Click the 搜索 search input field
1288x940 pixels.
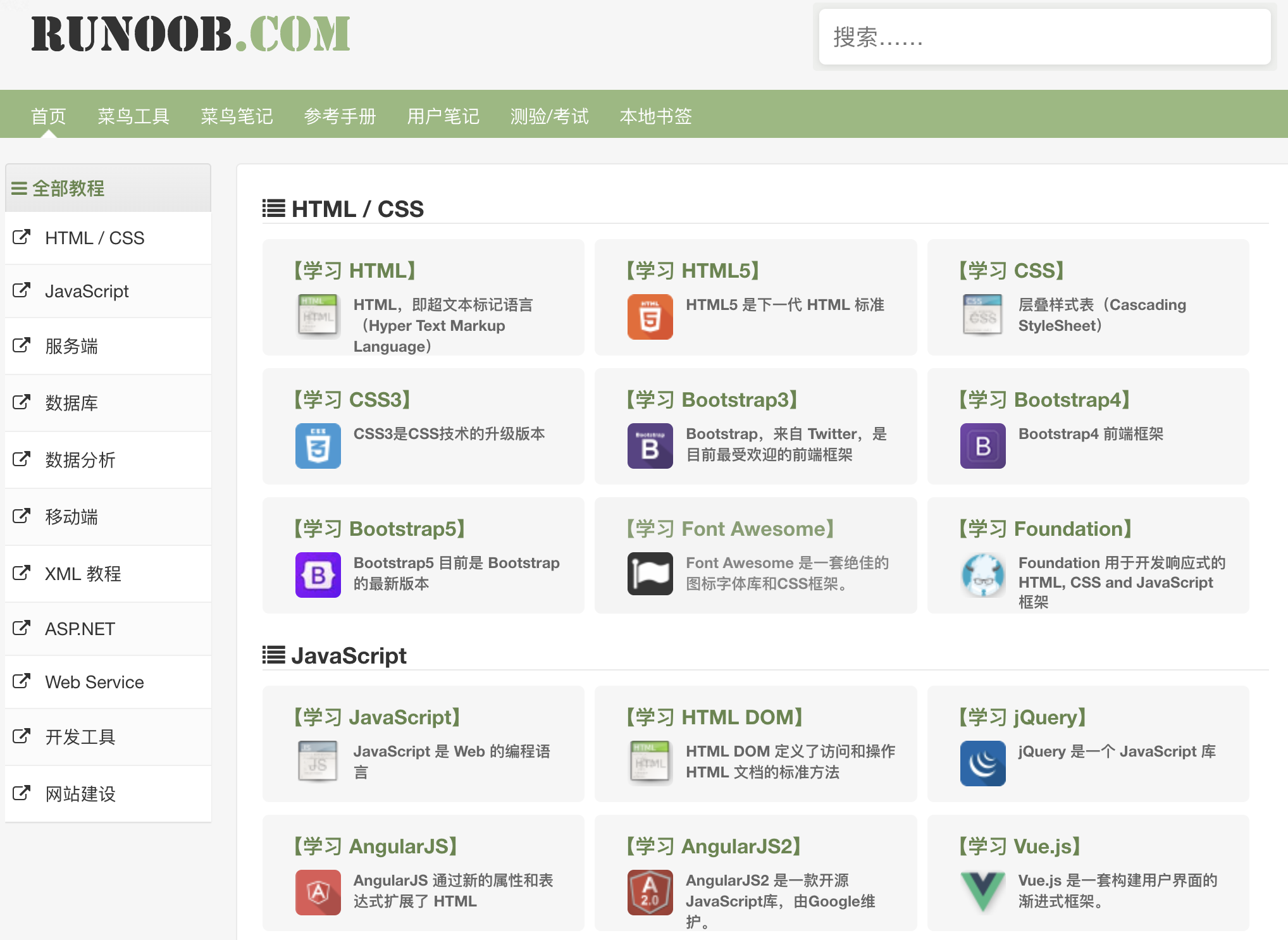tap(1044, 37)
